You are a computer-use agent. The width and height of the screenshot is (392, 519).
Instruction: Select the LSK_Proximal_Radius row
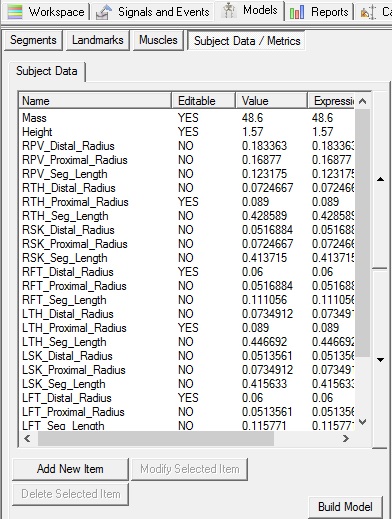pyautogui.click(x=187, y=370)
